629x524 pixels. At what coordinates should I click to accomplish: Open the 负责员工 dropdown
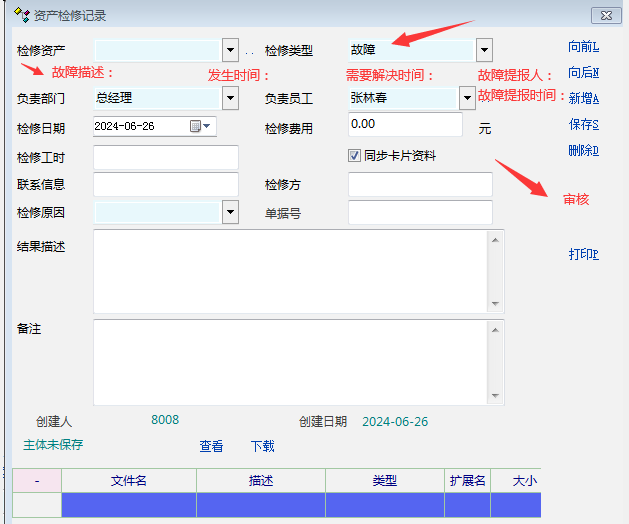[x=466, y=98]
